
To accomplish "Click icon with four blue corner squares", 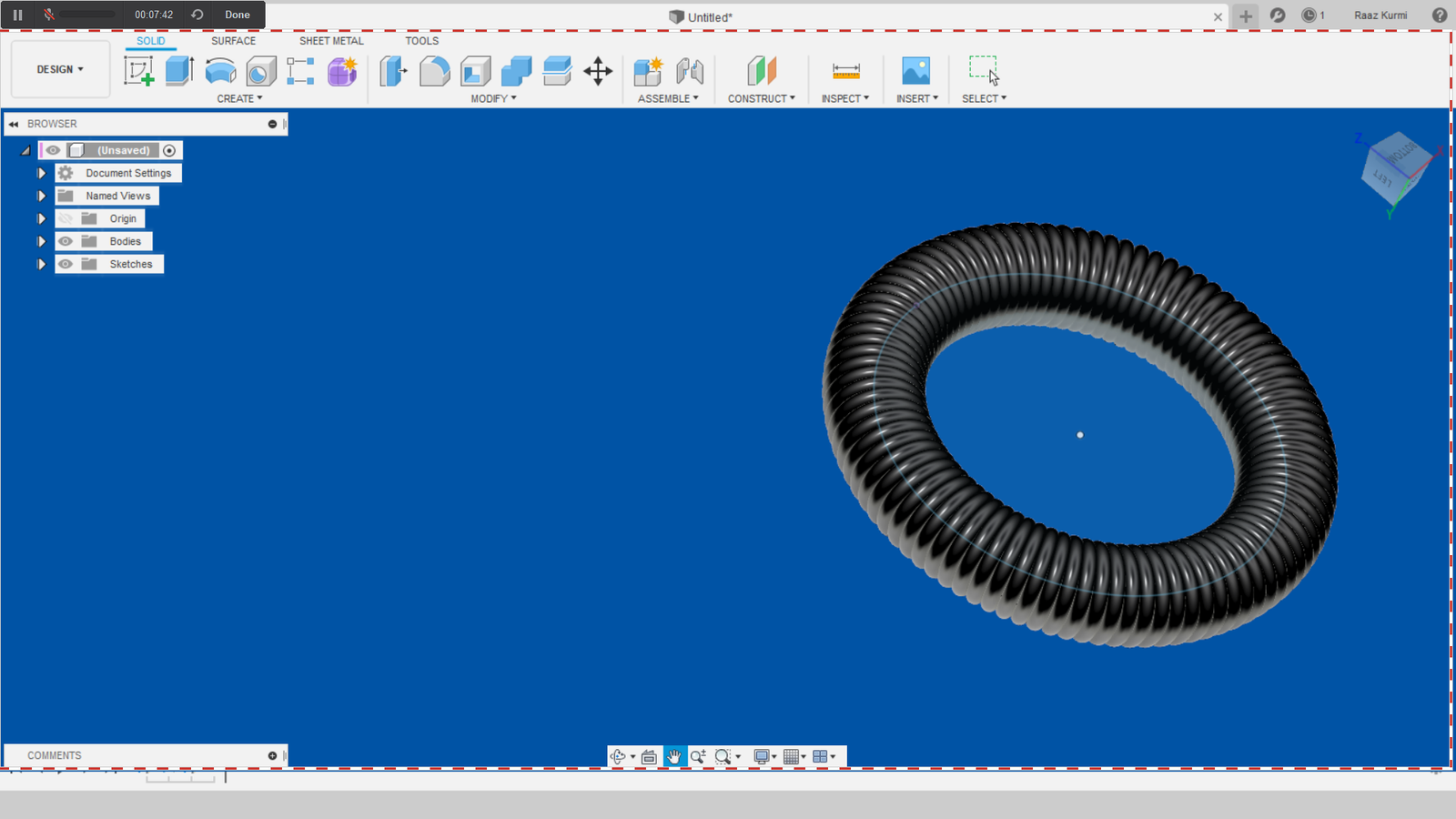I will pyautogui.click(x=300, y=71).
